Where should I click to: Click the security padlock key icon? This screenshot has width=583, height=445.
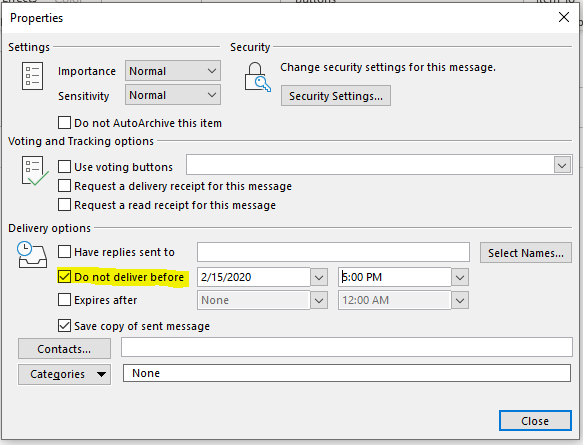pos(257,77)
